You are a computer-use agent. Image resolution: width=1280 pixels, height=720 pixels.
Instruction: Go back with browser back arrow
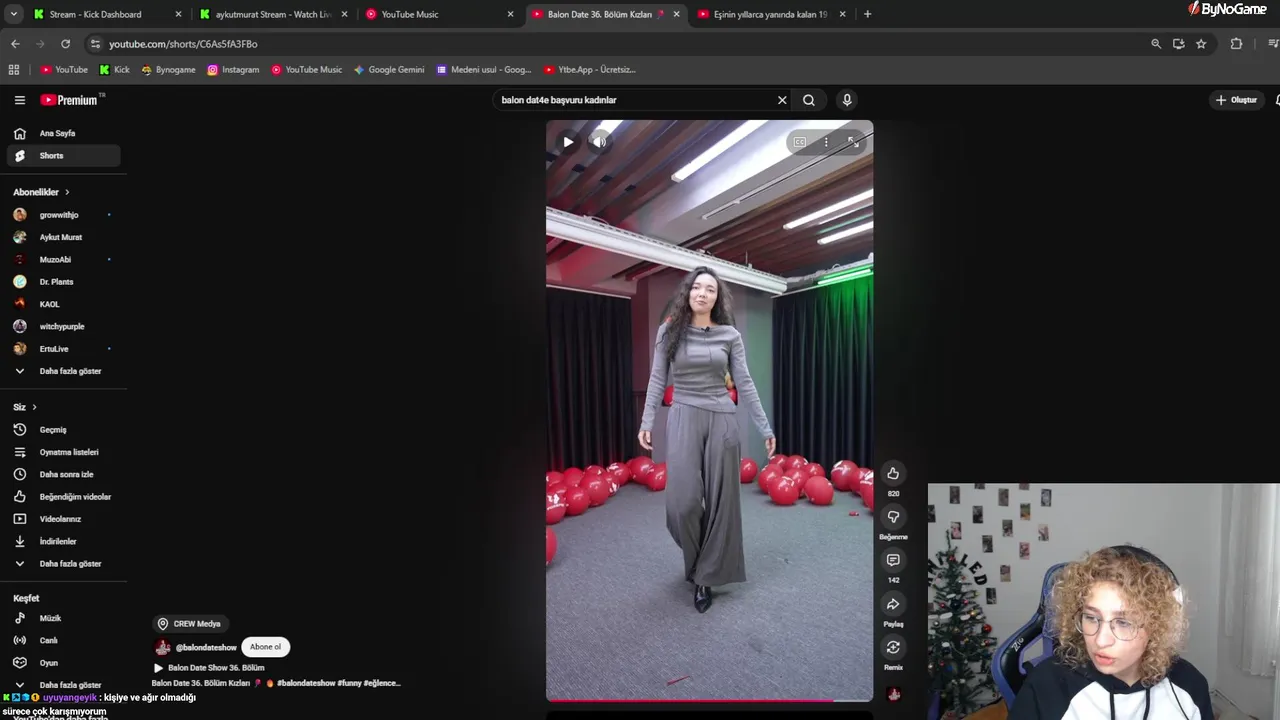click(15, 44)
